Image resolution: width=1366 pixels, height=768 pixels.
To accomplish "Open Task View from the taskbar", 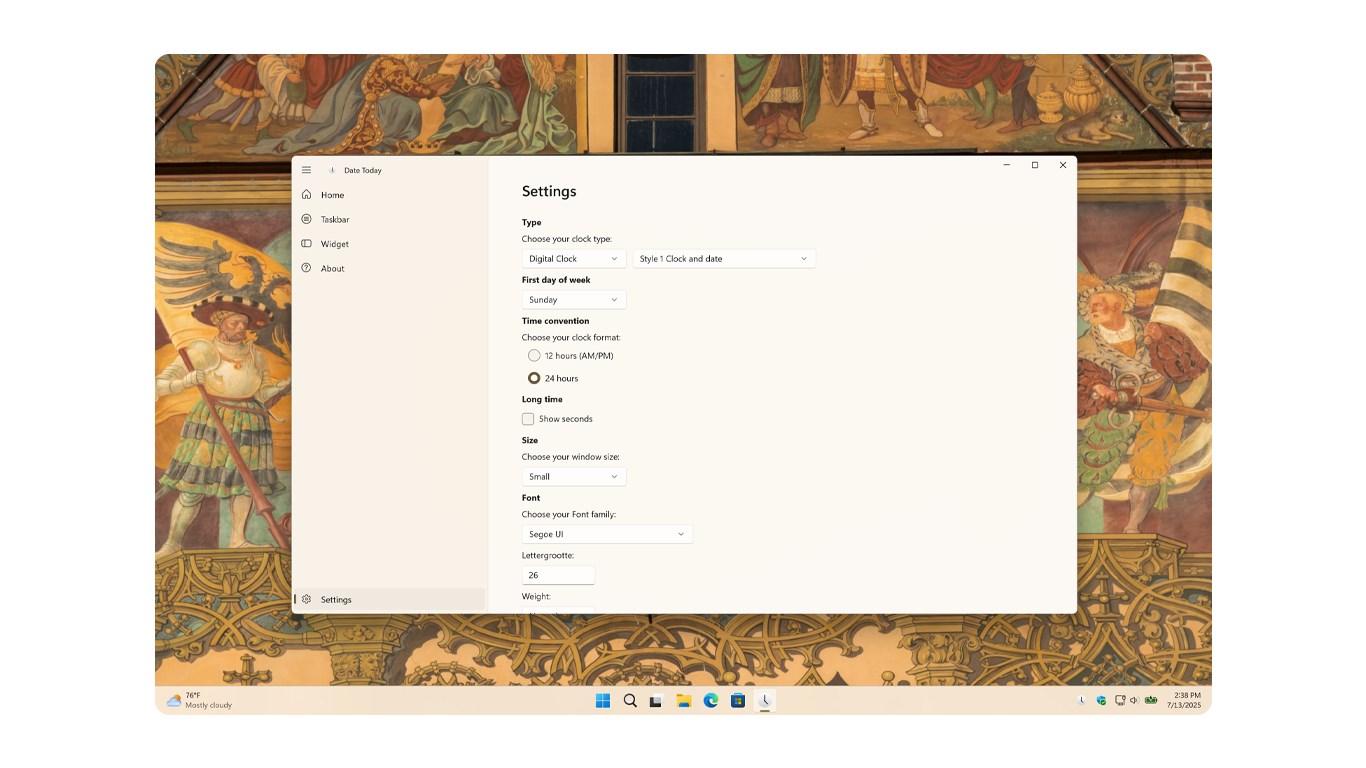I will coord(656,701).
